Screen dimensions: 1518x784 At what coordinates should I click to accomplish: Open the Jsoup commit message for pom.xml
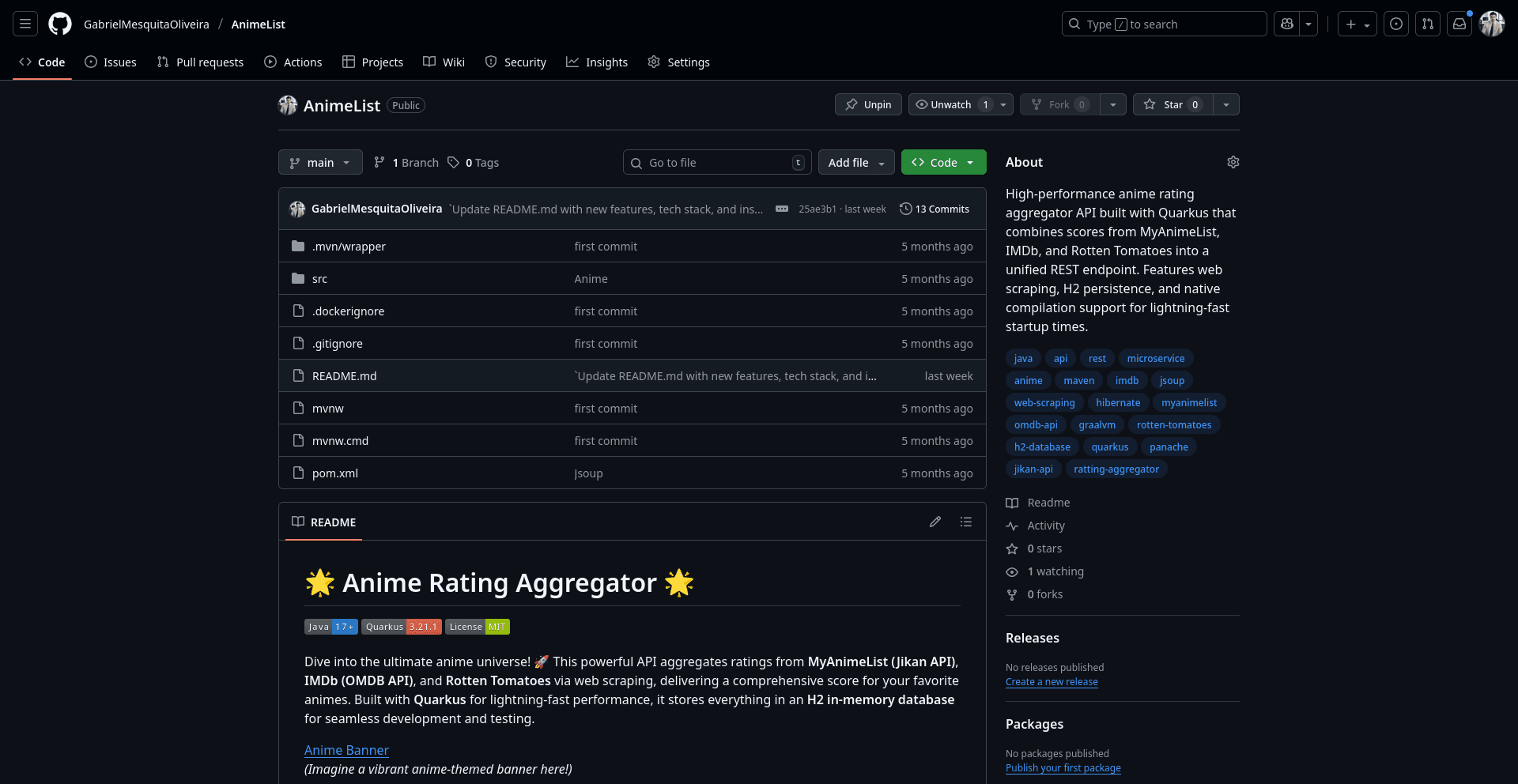pyautogui.click(x=588, y=473)
